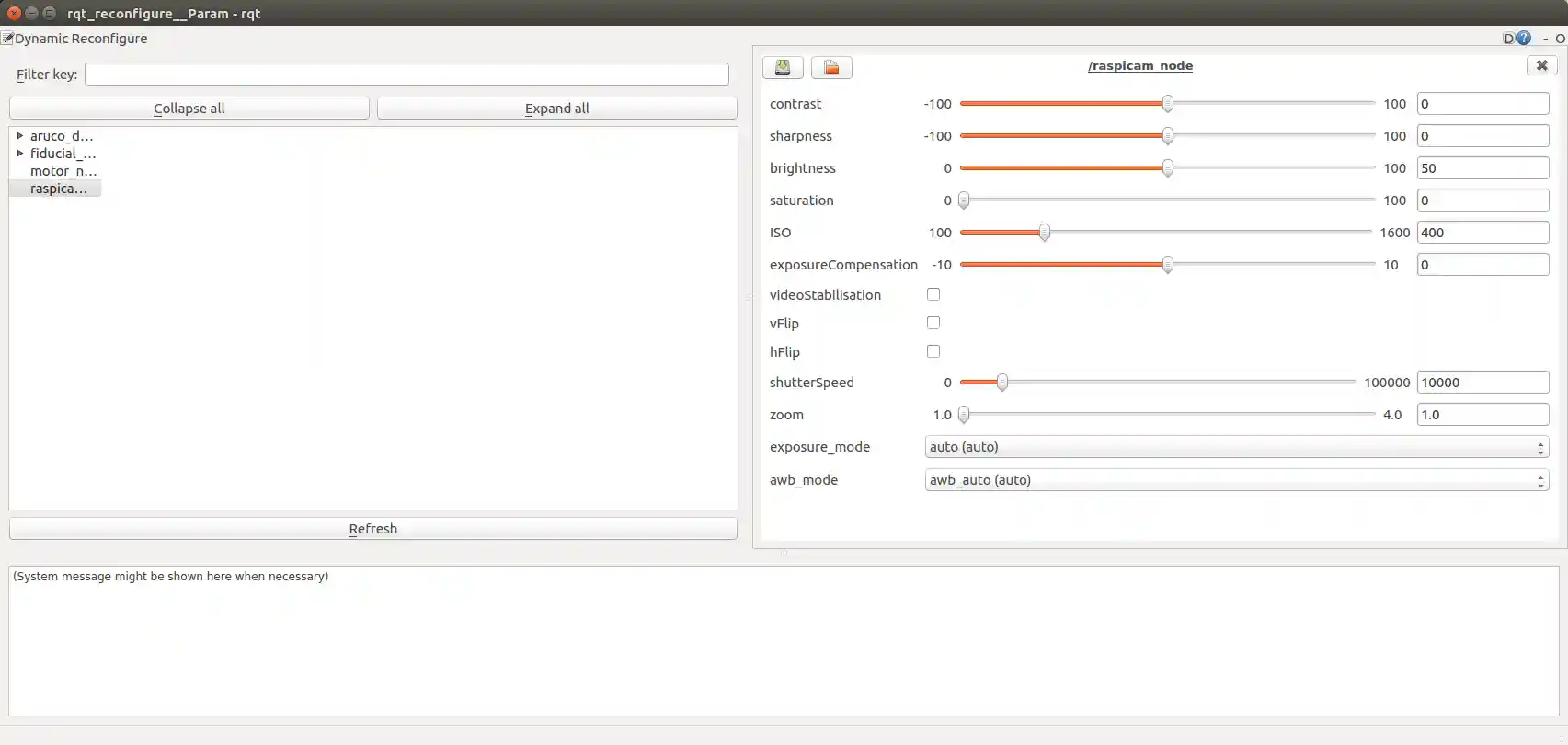Select raspica... in the node tree
The image size is (1568, 745).
(58, 189)
